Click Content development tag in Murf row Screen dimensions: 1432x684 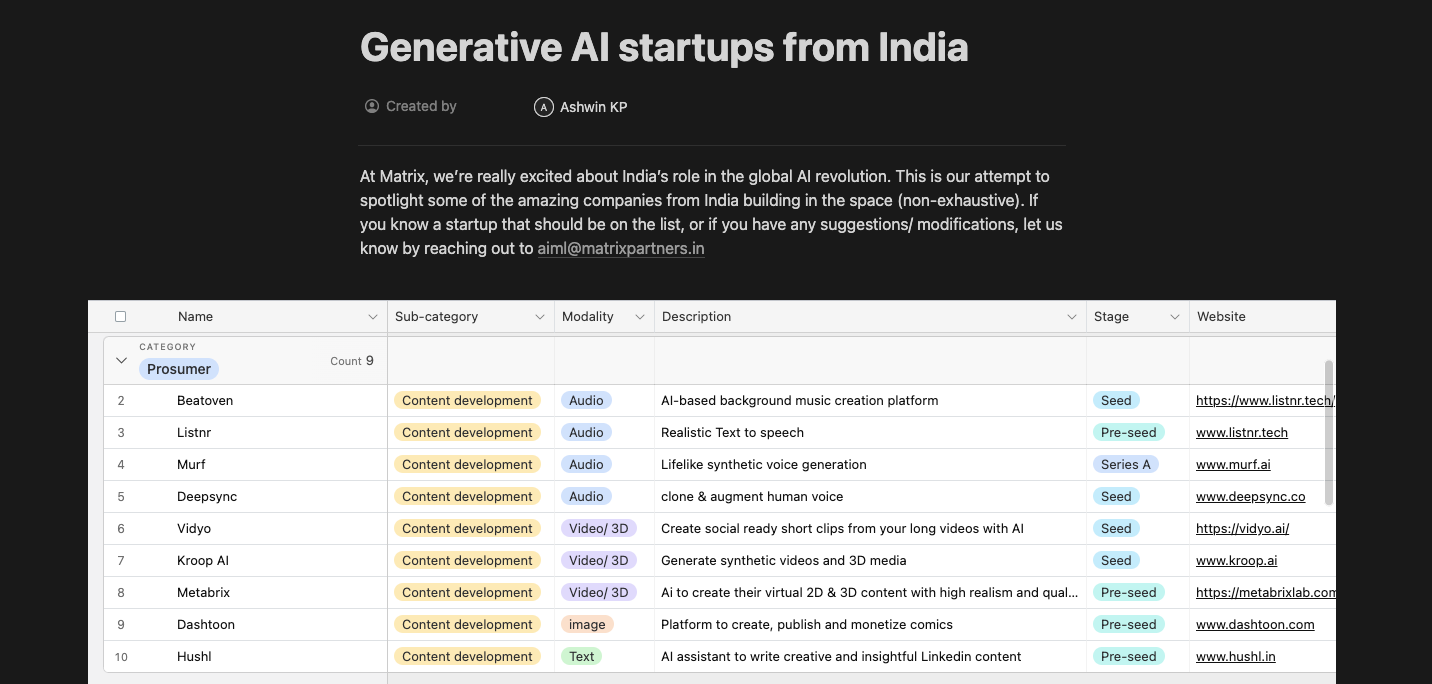click(467, 465)
